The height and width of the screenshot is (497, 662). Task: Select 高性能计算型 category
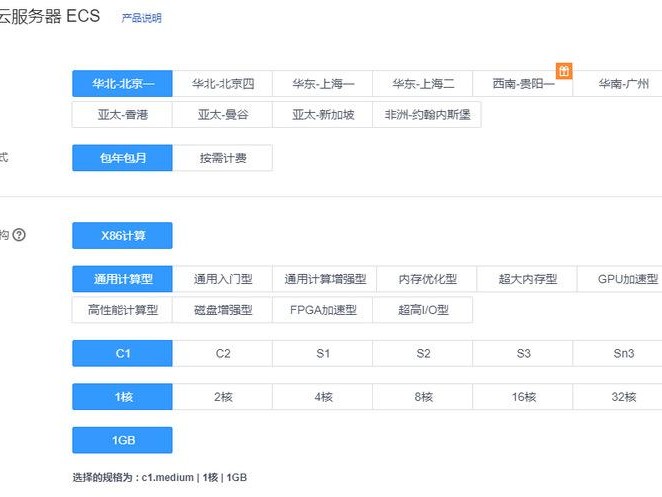pyautogui.click(x=122, y=310)
